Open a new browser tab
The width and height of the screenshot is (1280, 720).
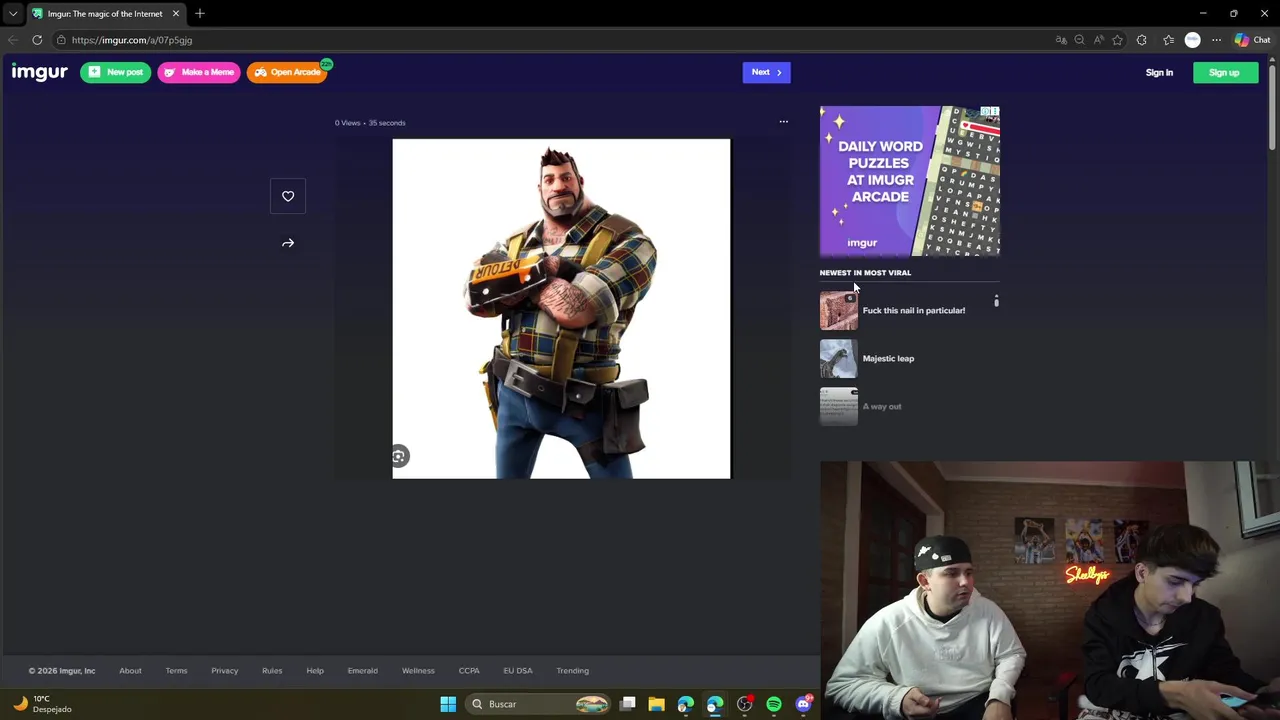click(200, 14)
